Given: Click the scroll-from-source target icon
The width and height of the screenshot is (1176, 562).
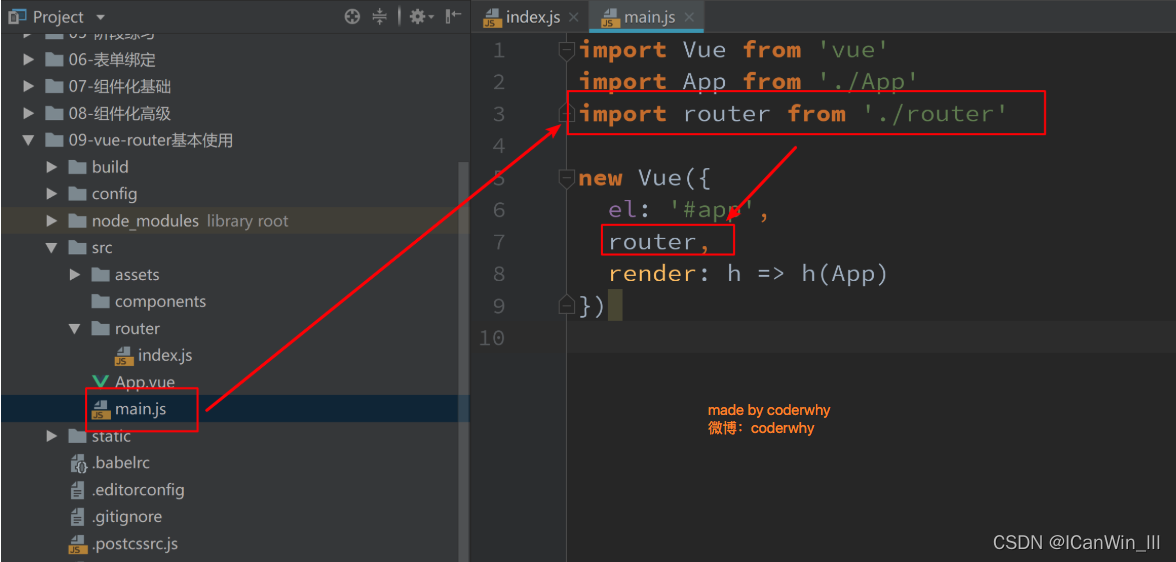Looking at the screenshot, I should pos(352,17).
